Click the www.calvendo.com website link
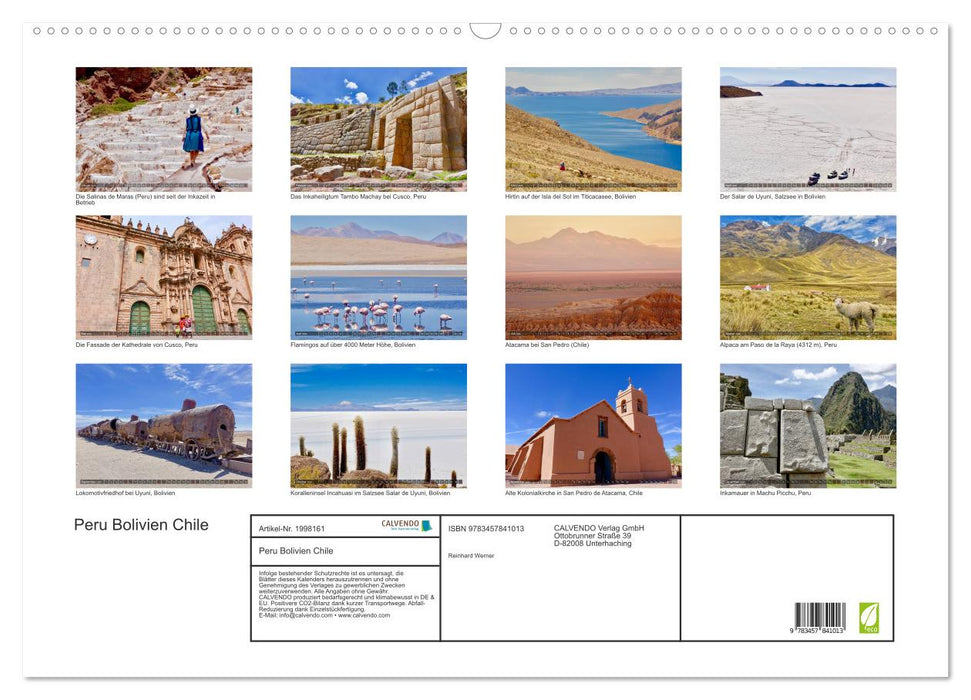971x700 pixels. click(363, 616)
